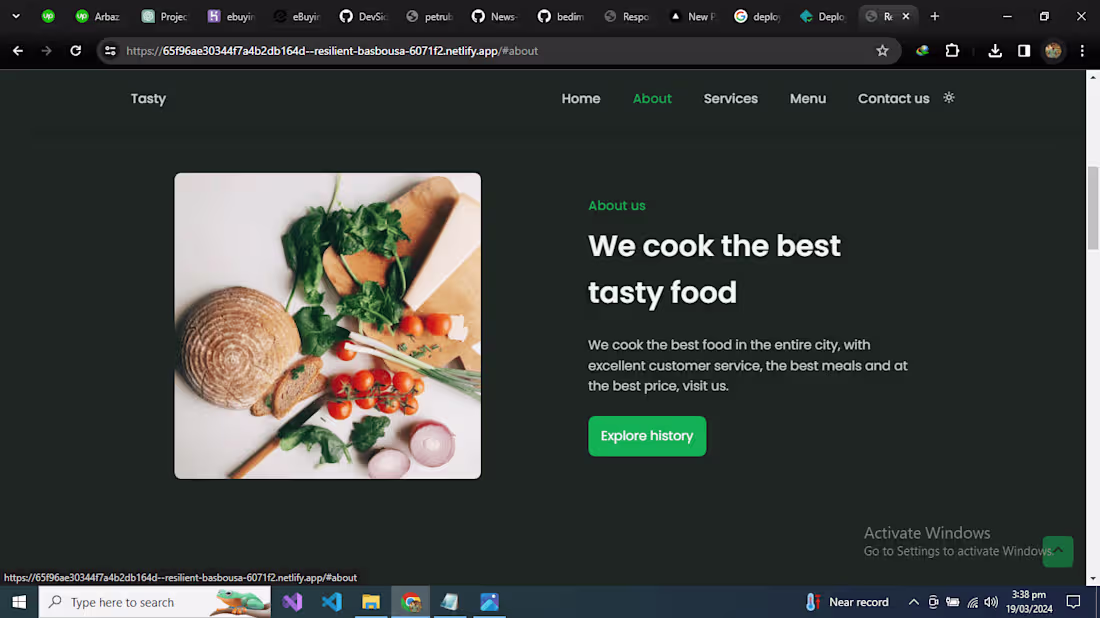The width and height of the screenshot is (1100, 618).
Task: Open Chrome's three-dot menu
Action: click(x=1083, y=50)
